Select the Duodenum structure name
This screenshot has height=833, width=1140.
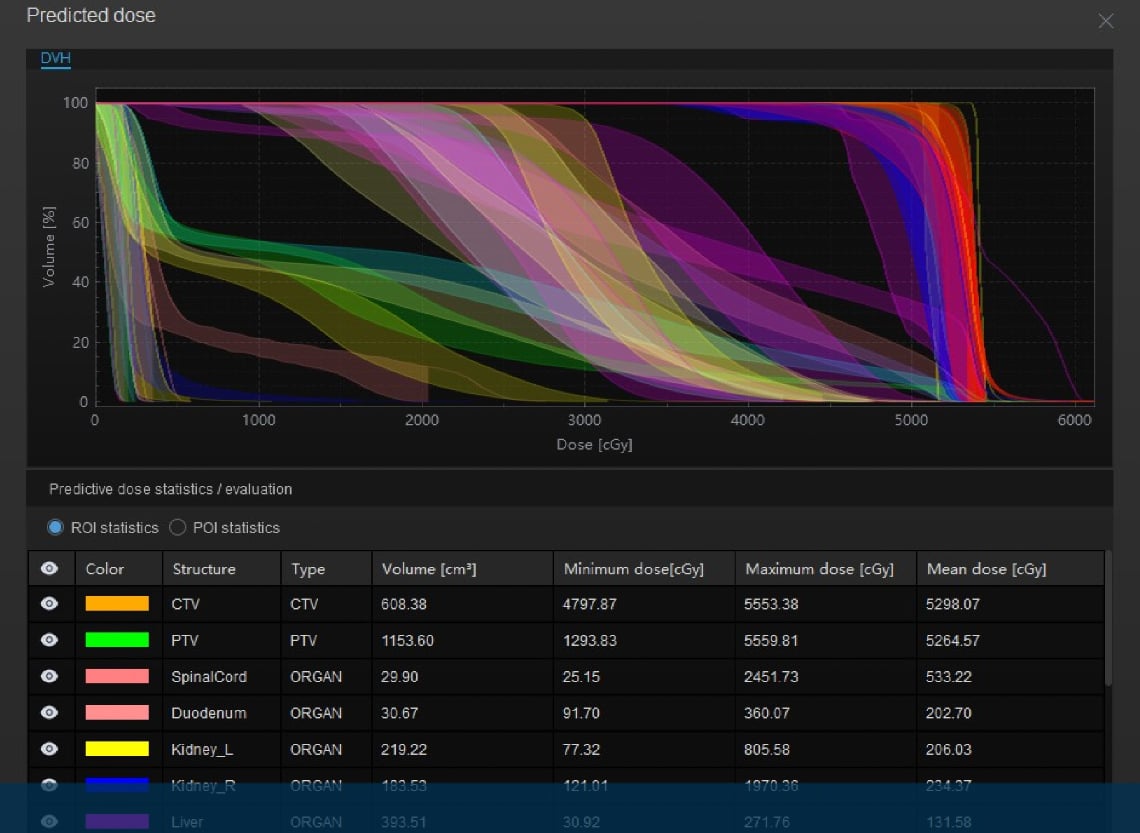[x=209, y=713]
